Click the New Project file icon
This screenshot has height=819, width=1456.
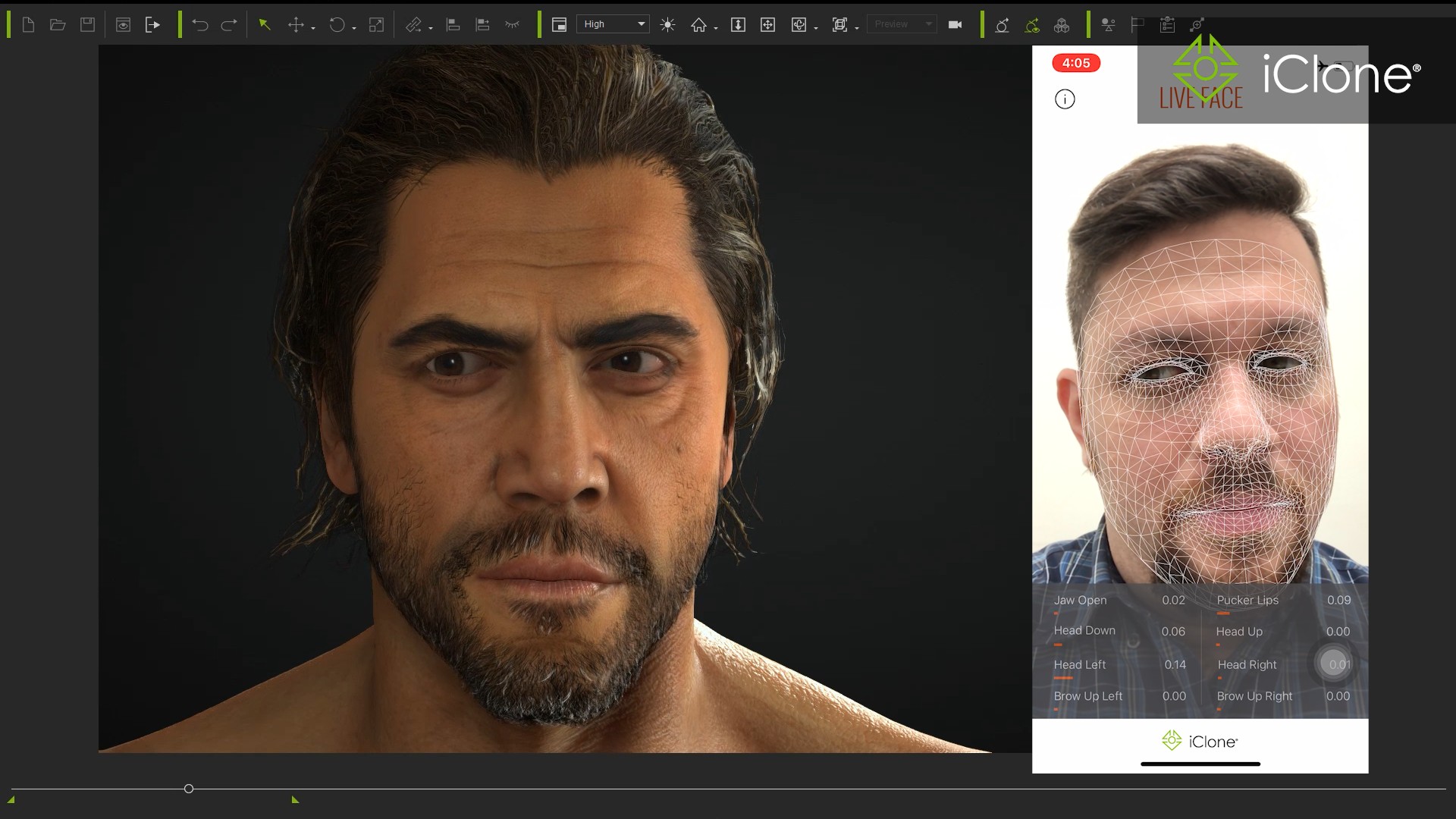[x=28, y=25]
